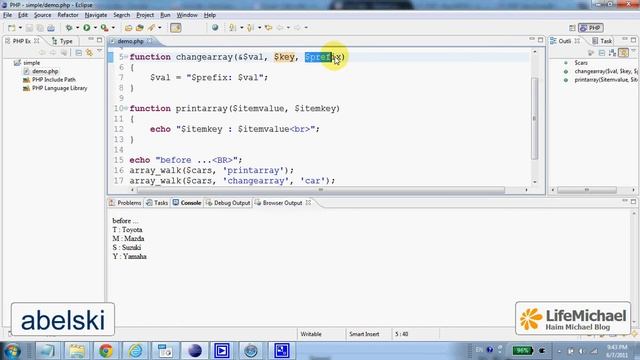The width and height of the screenshot is (640, 360).
Task: Toggle Link with Editor in PHP Explorer
Action: 89,52
